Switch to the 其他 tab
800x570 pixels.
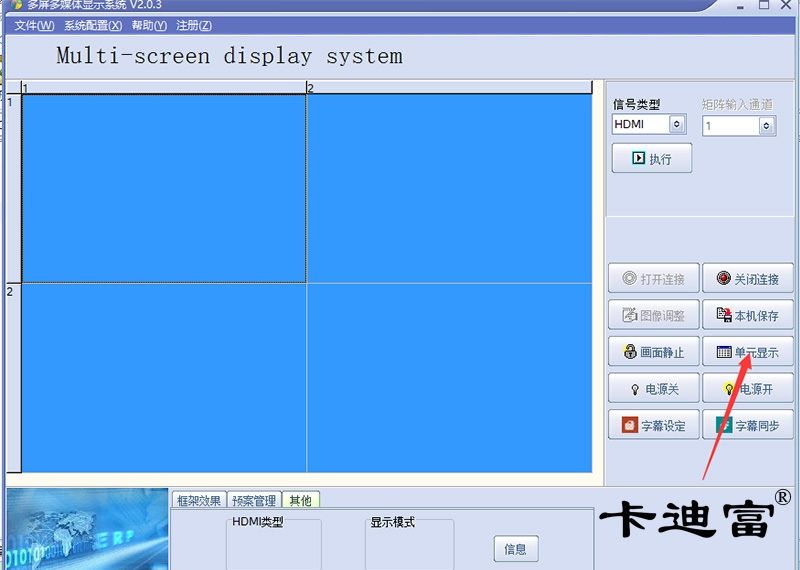tap(299, 501)
